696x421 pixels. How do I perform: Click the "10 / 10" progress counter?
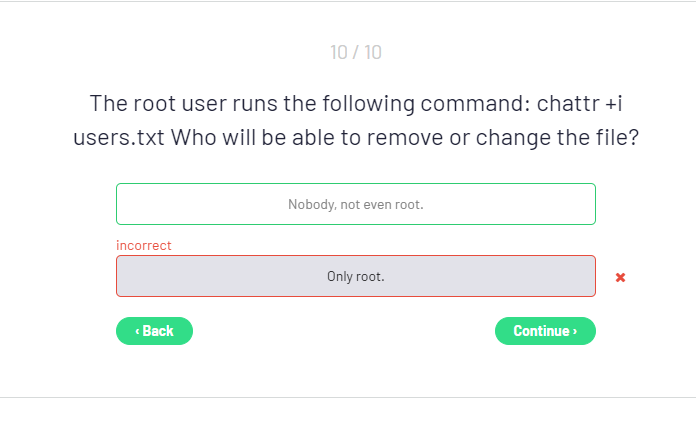(x=355, y=52)
